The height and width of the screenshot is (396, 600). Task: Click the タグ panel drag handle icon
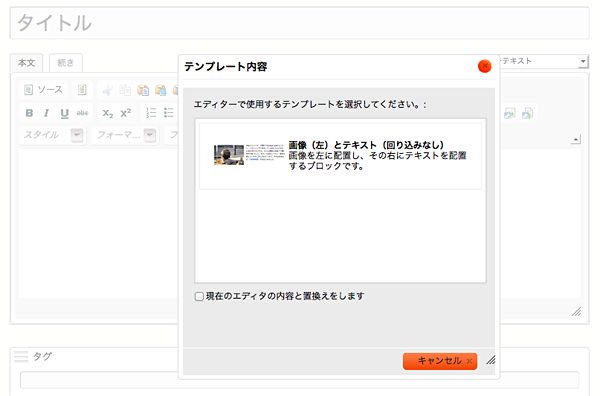pos(21,357)
